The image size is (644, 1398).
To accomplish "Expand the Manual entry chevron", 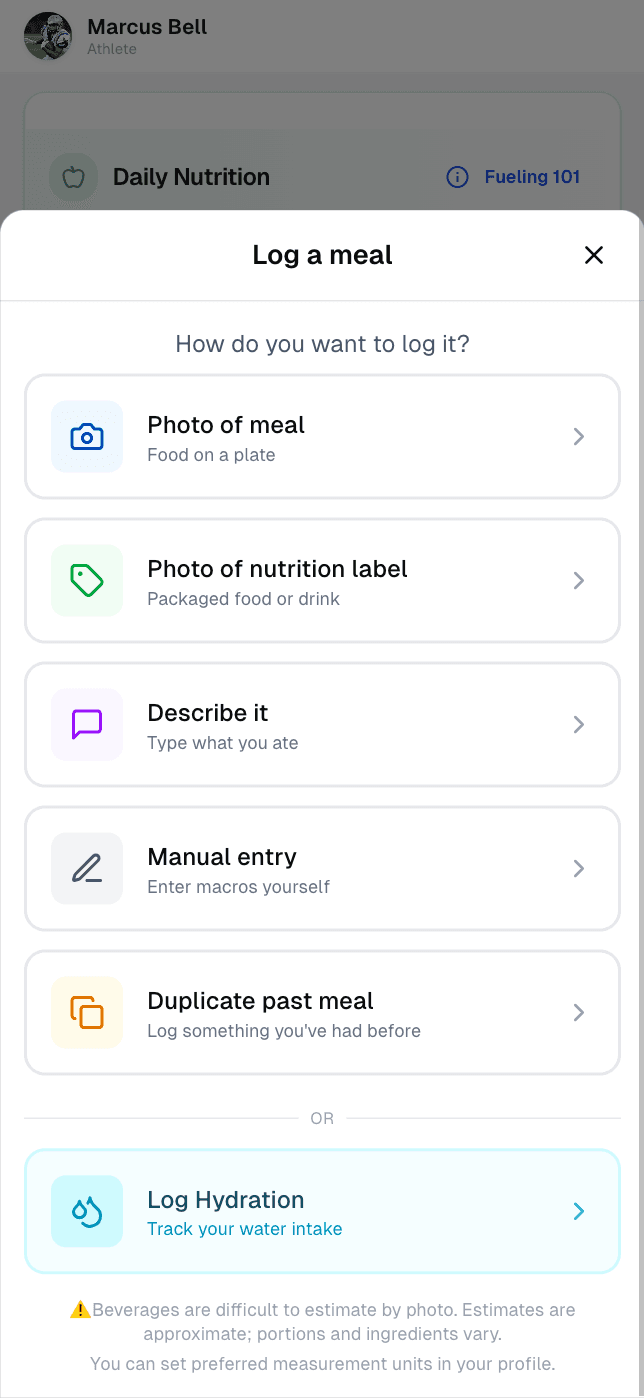I will [x=578, y=869].
